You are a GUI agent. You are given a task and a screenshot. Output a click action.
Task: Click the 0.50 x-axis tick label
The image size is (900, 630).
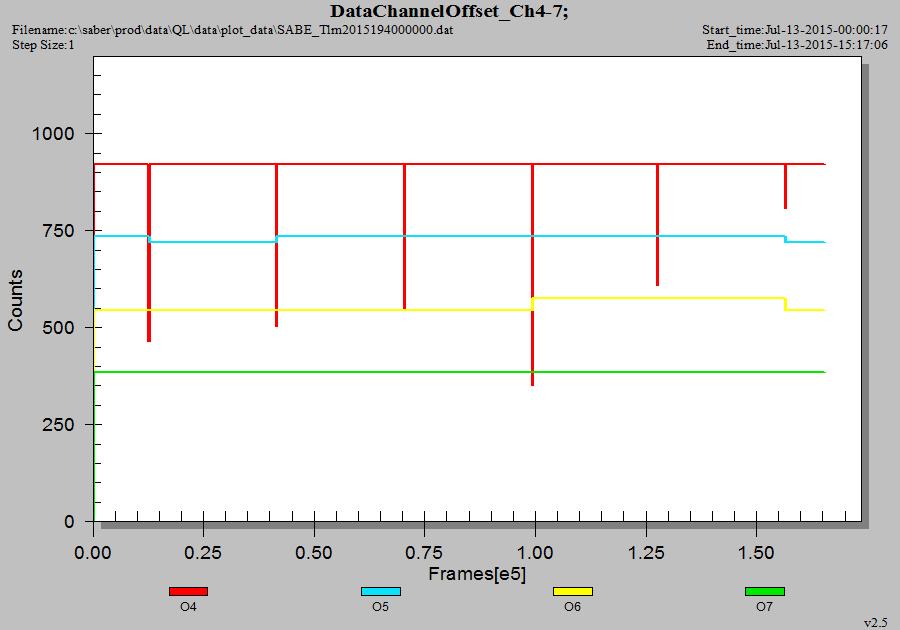coord(314,553)
